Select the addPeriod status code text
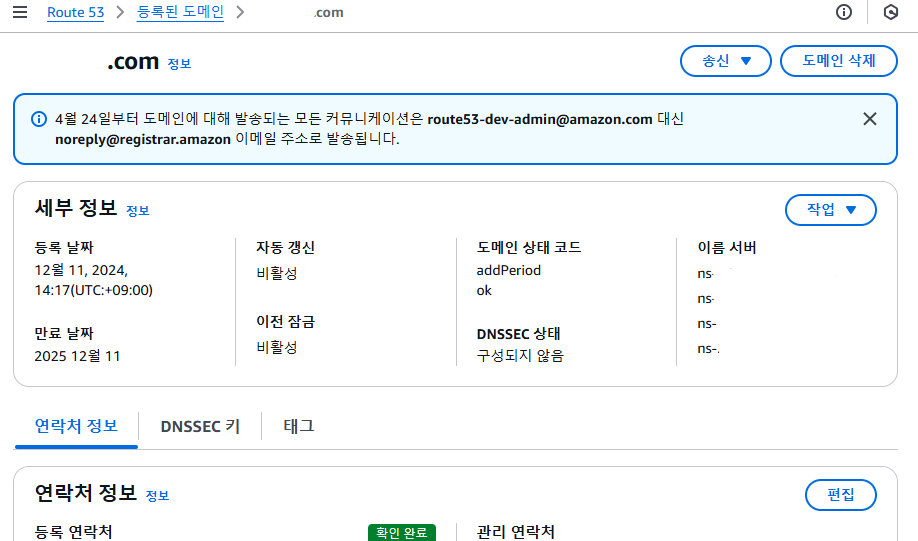 click(509, 270)
